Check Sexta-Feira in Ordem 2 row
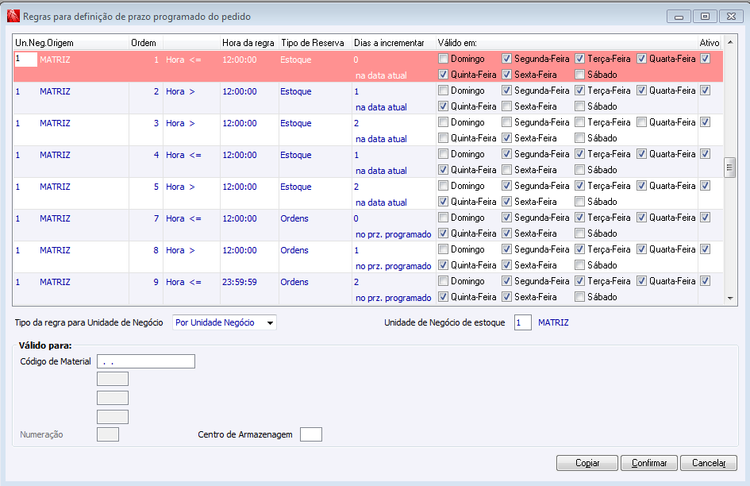The image size is (750, 486). point(507,106)
